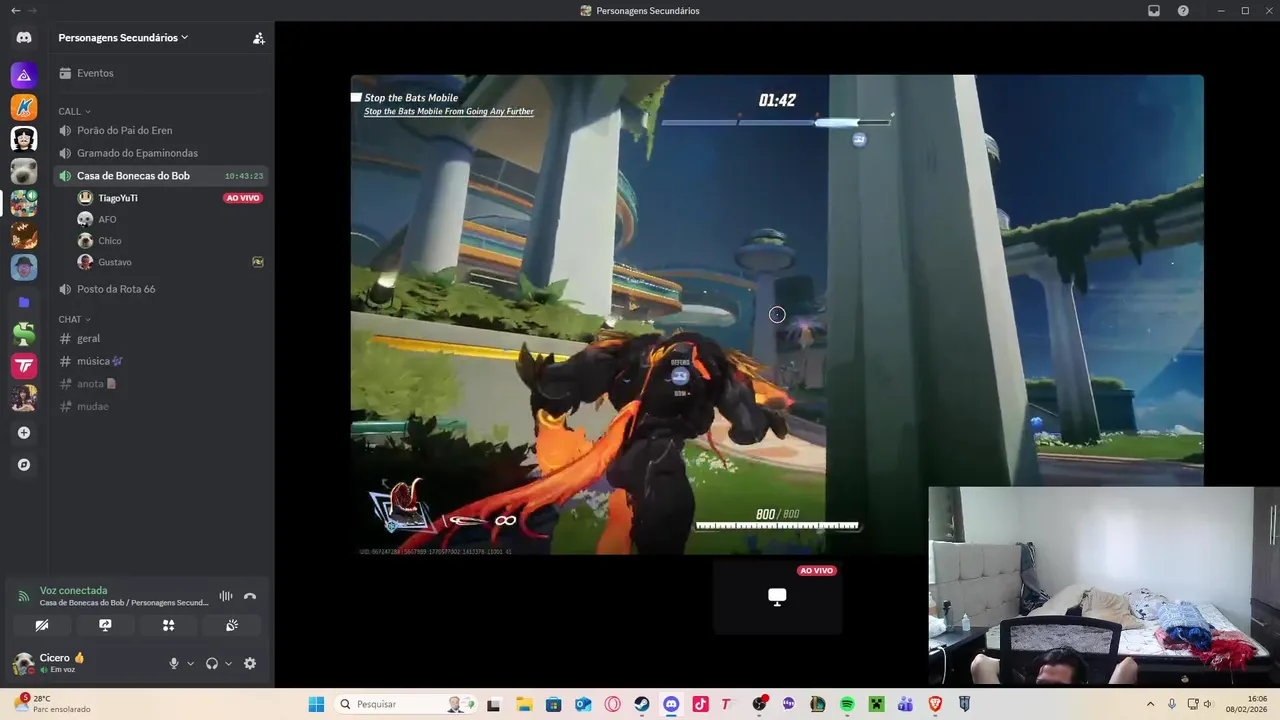Open the red T logo server icon
This screenshot has height=720, width=1280.
click(x=24, y=366)
